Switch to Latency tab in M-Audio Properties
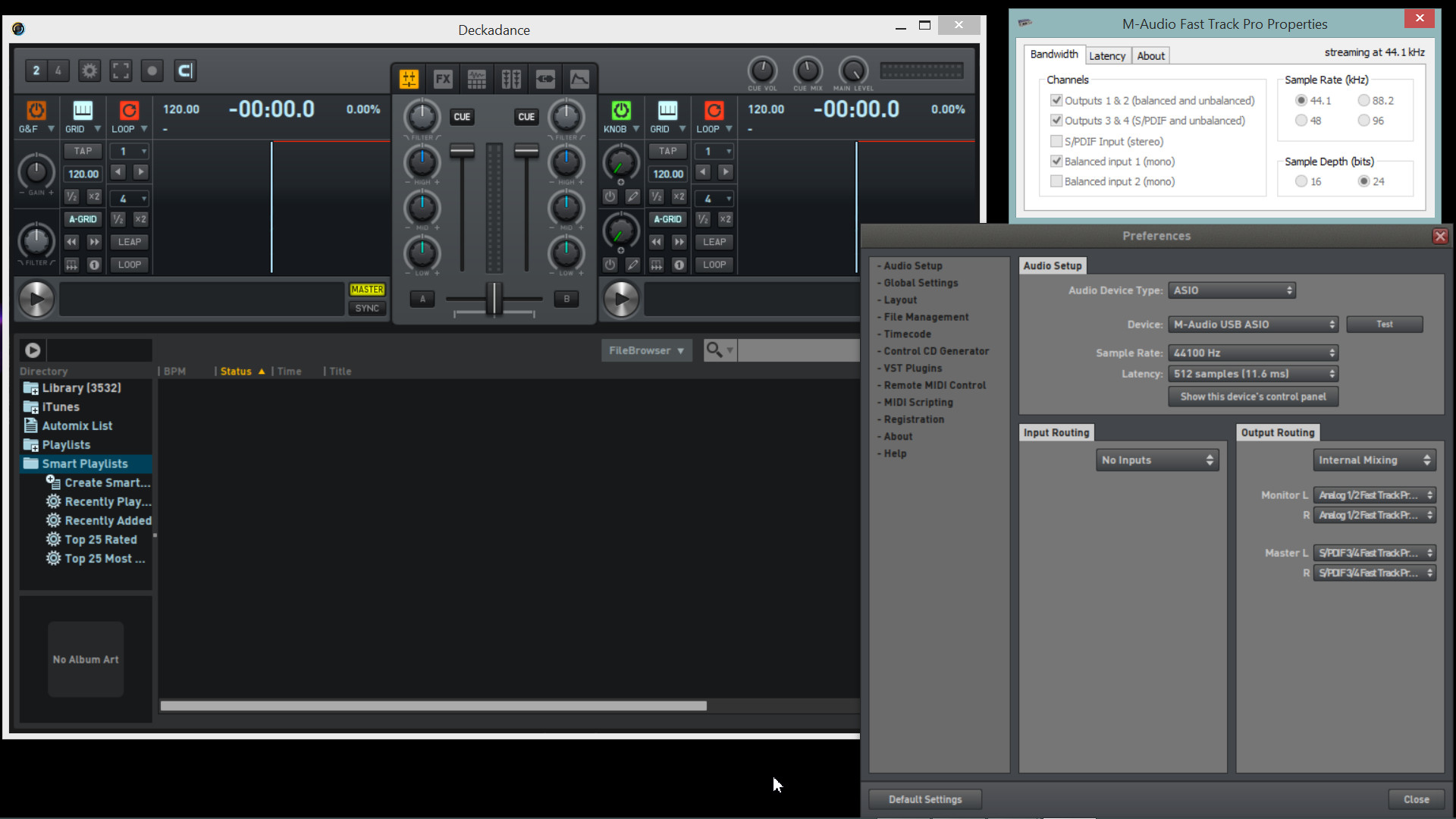 tap(1107, 55)
